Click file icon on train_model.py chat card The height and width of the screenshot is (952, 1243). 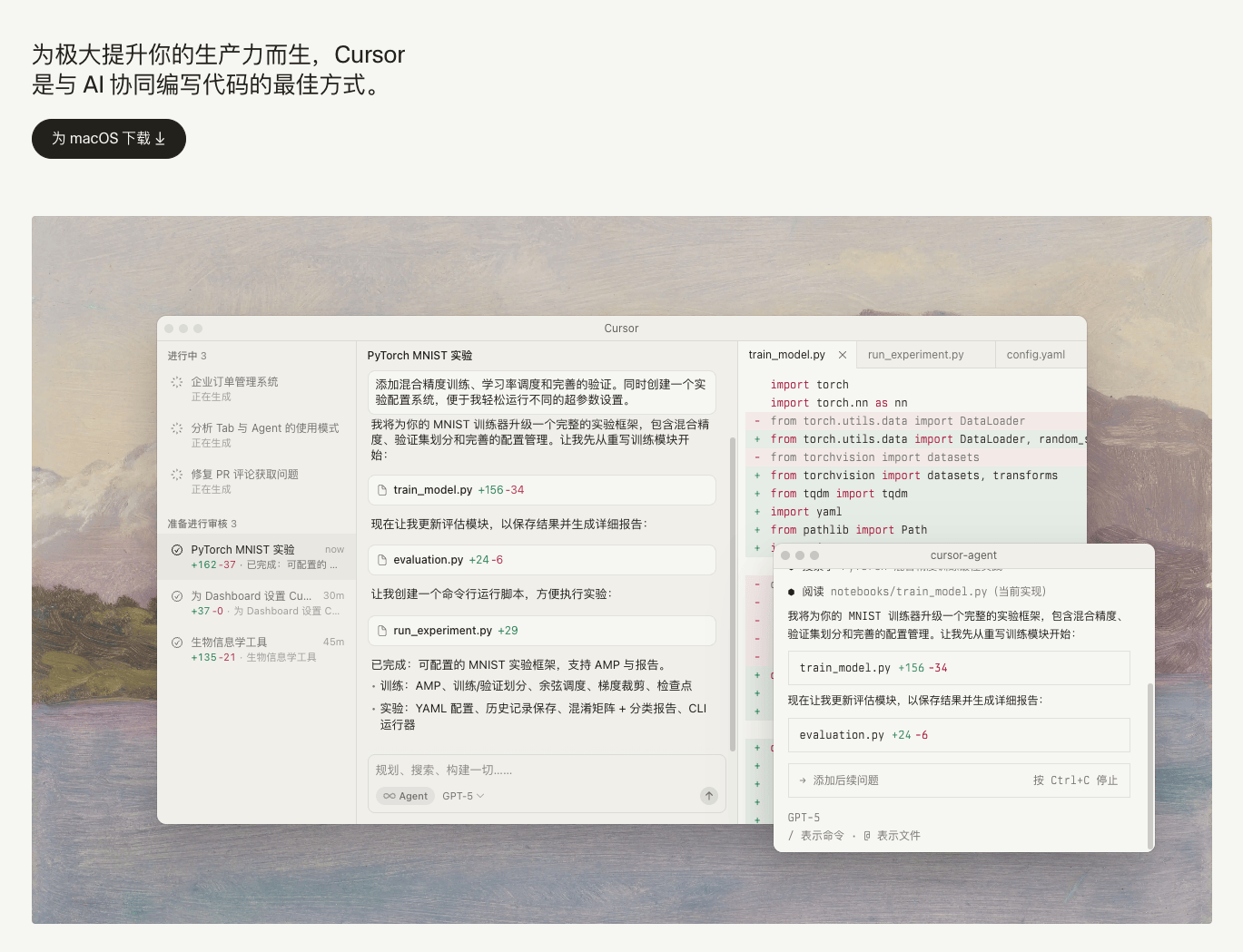(x=382, y=490)
